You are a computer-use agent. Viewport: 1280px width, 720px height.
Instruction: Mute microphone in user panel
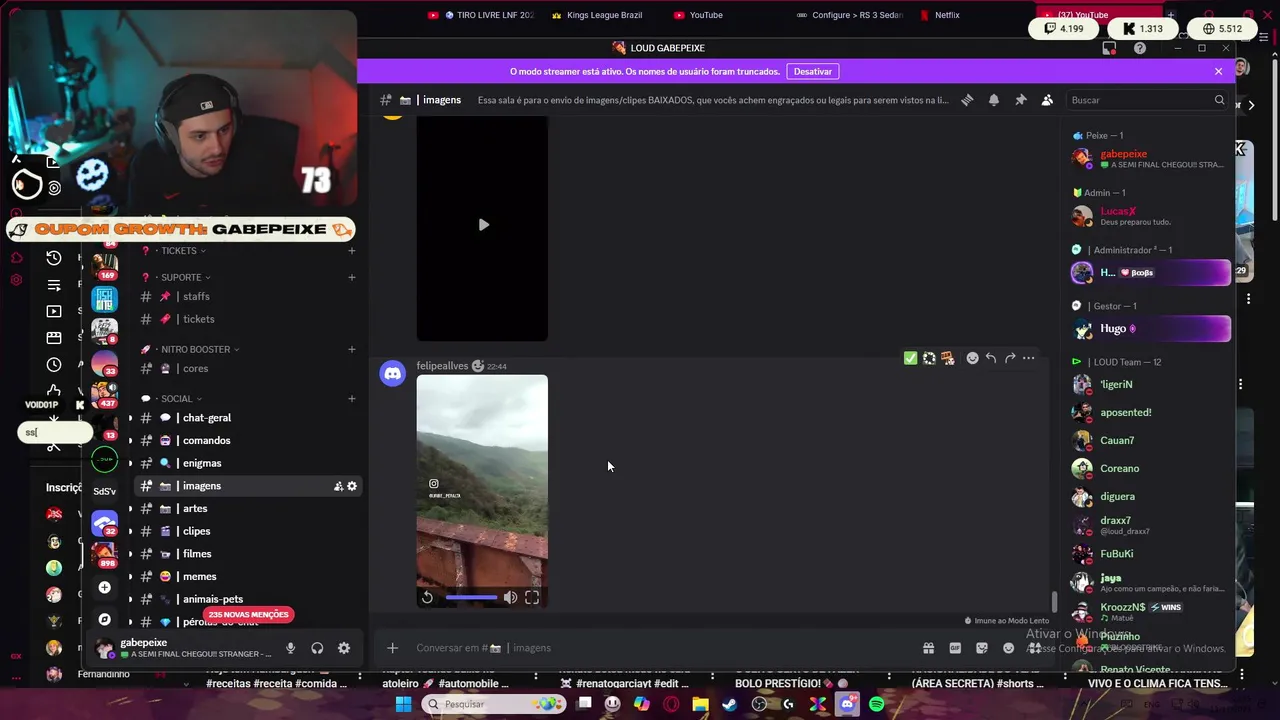[290, 648]
